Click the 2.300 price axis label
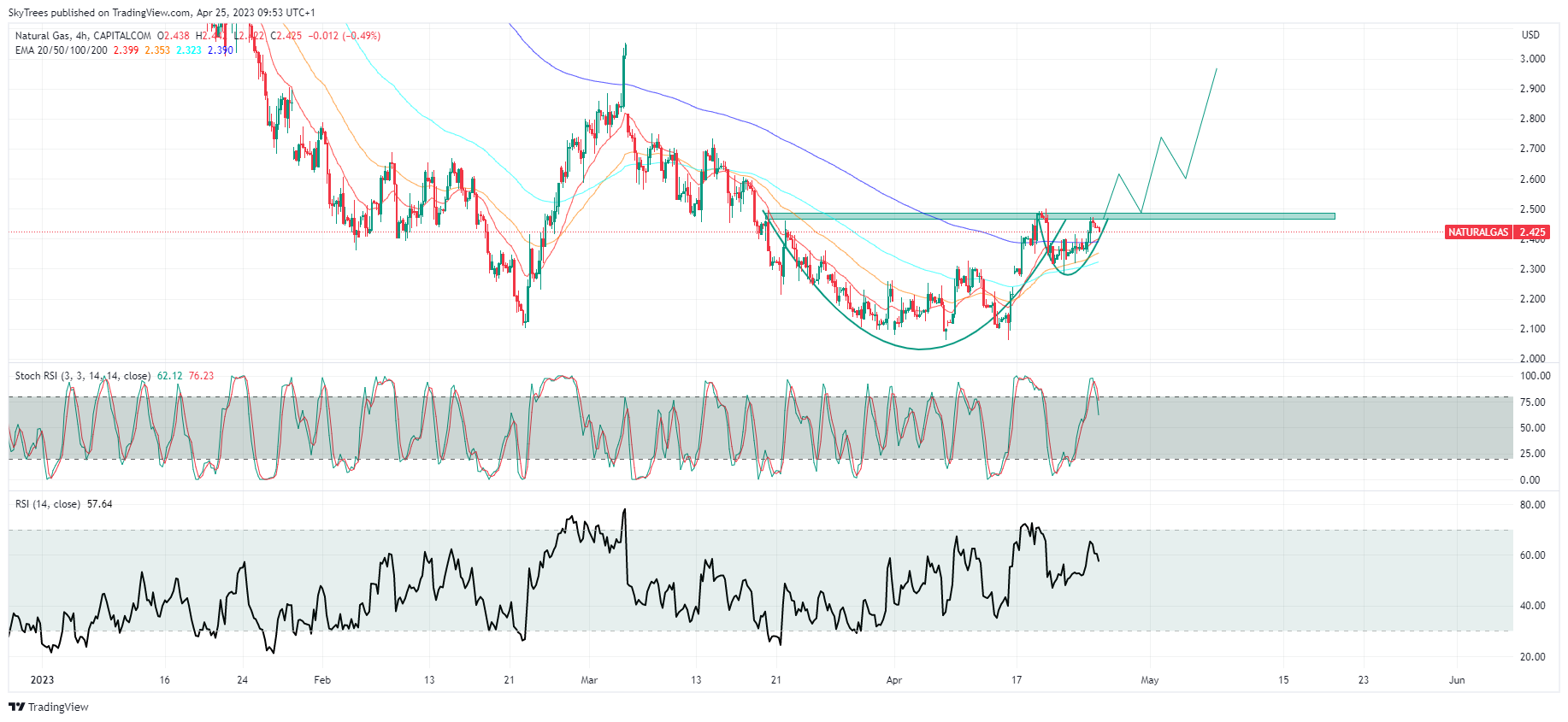Viewport: 1568px width, 722px height. click(x=1532, y=269)
